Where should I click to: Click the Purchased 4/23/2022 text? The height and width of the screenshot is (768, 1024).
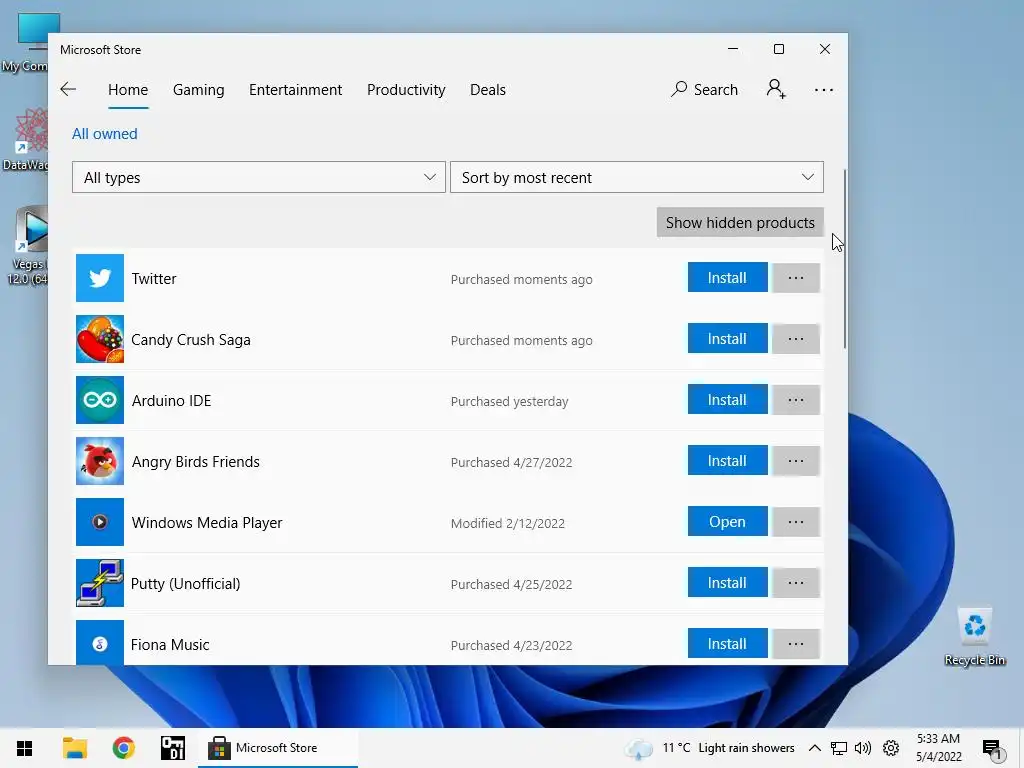click(511, 645)
